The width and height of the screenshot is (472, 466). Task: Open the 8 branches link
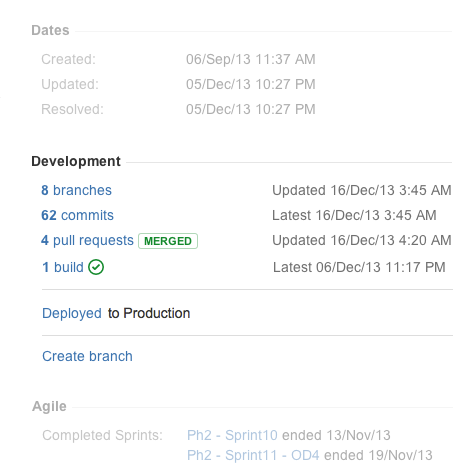76,190
